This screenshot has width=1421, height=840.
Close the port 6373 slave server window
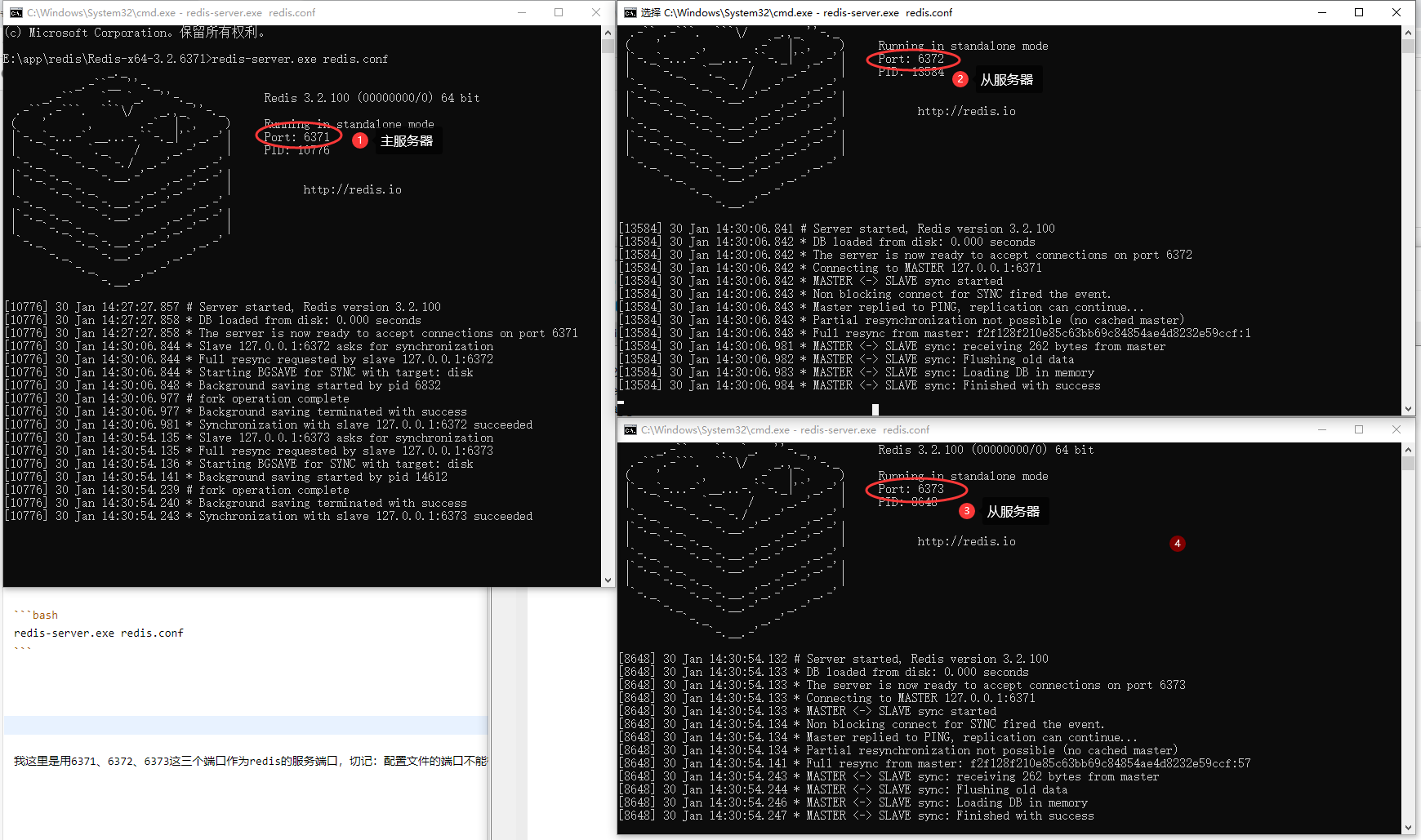point(1396,429)
